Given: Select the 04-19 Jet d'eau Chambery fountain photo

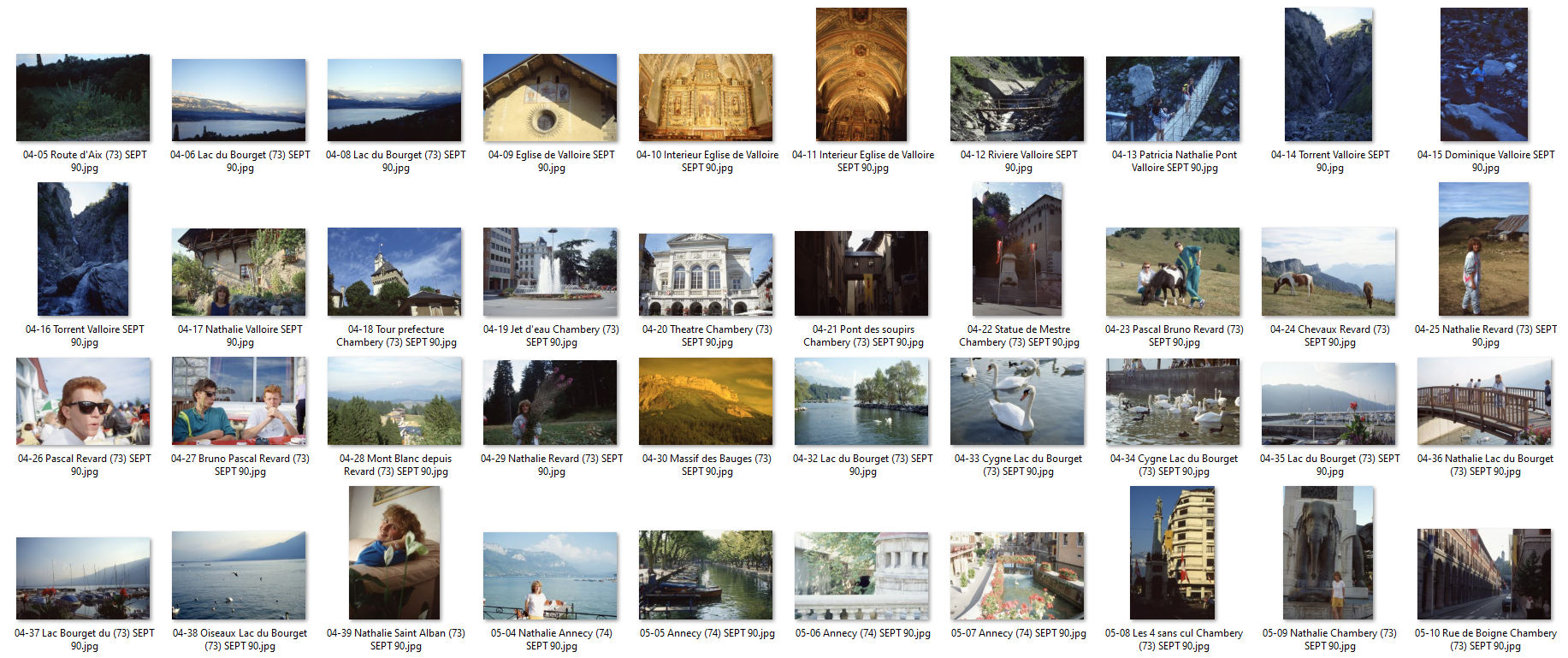Looking at the screenshot, I should (x=550, y=272).
